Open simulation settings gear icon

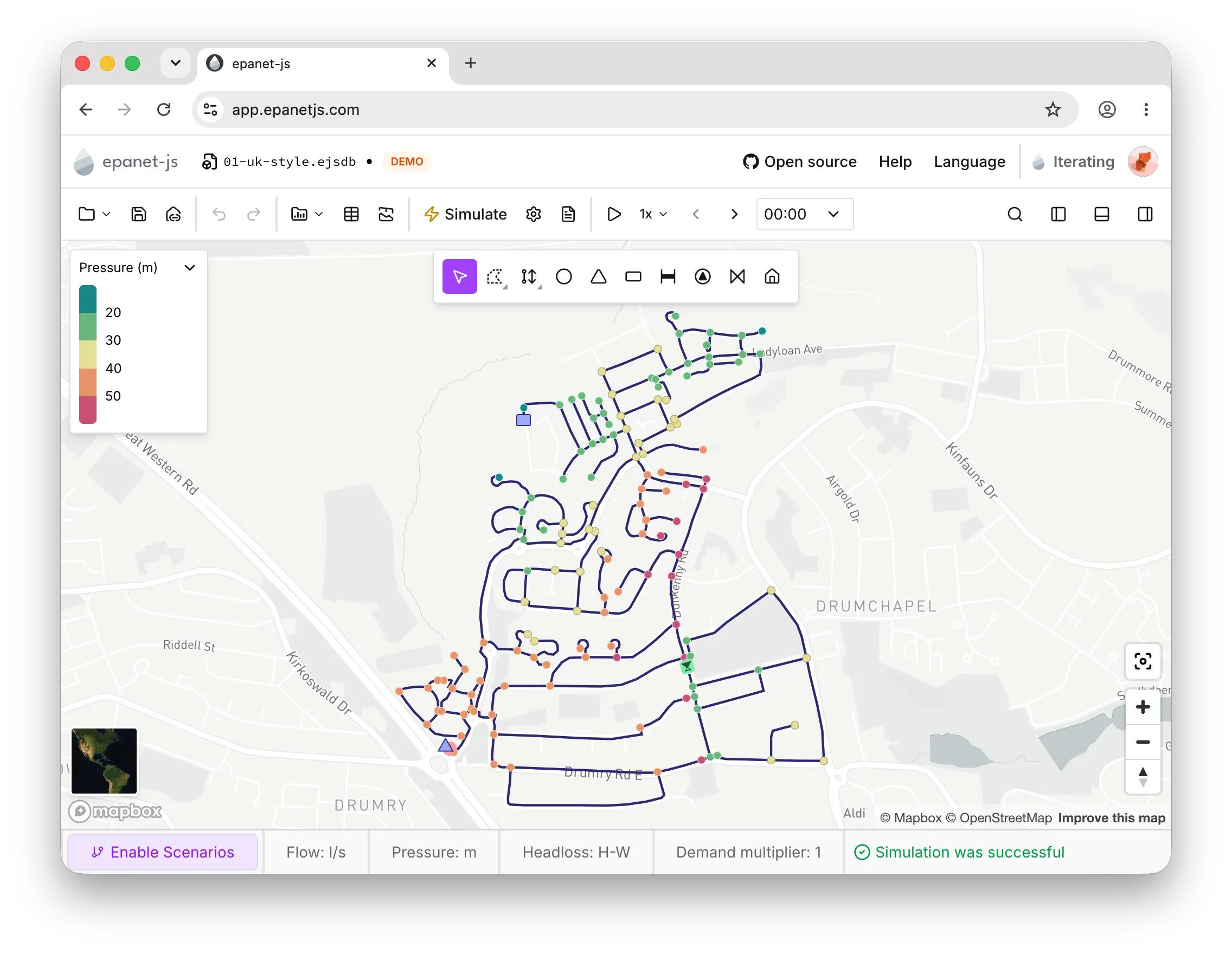(533, 214)
